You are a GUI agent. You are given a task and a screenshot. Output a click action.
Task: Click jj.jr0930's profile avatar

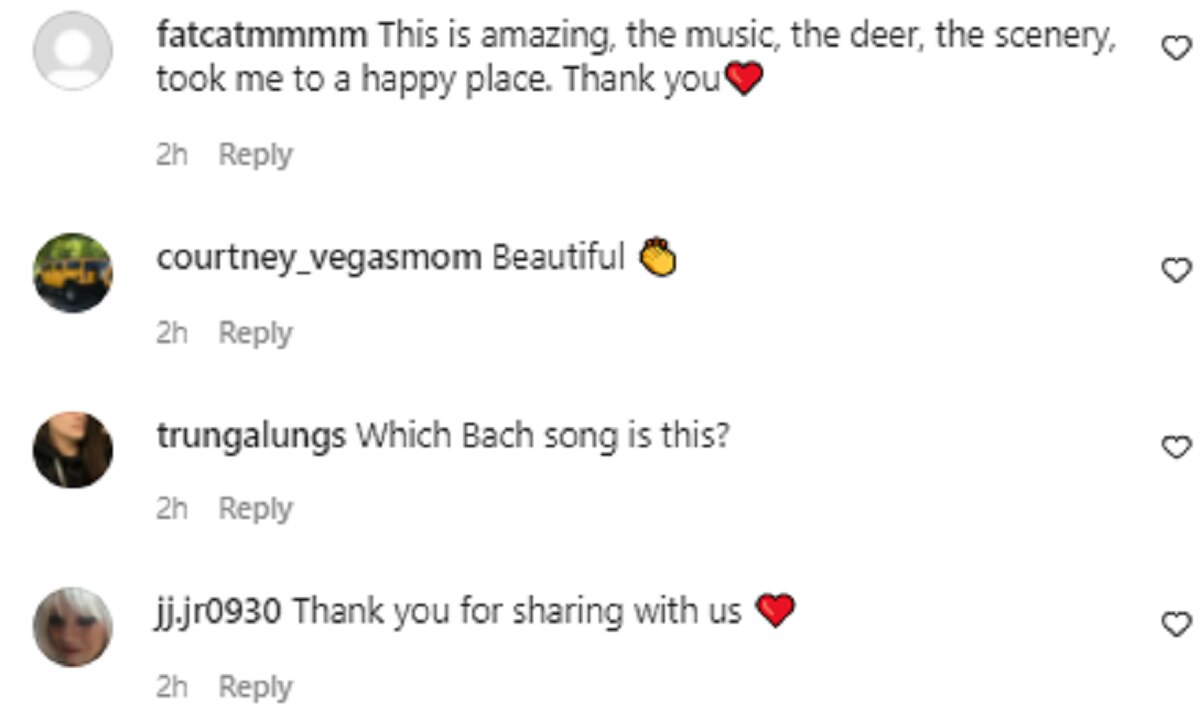tap(73, 627)
